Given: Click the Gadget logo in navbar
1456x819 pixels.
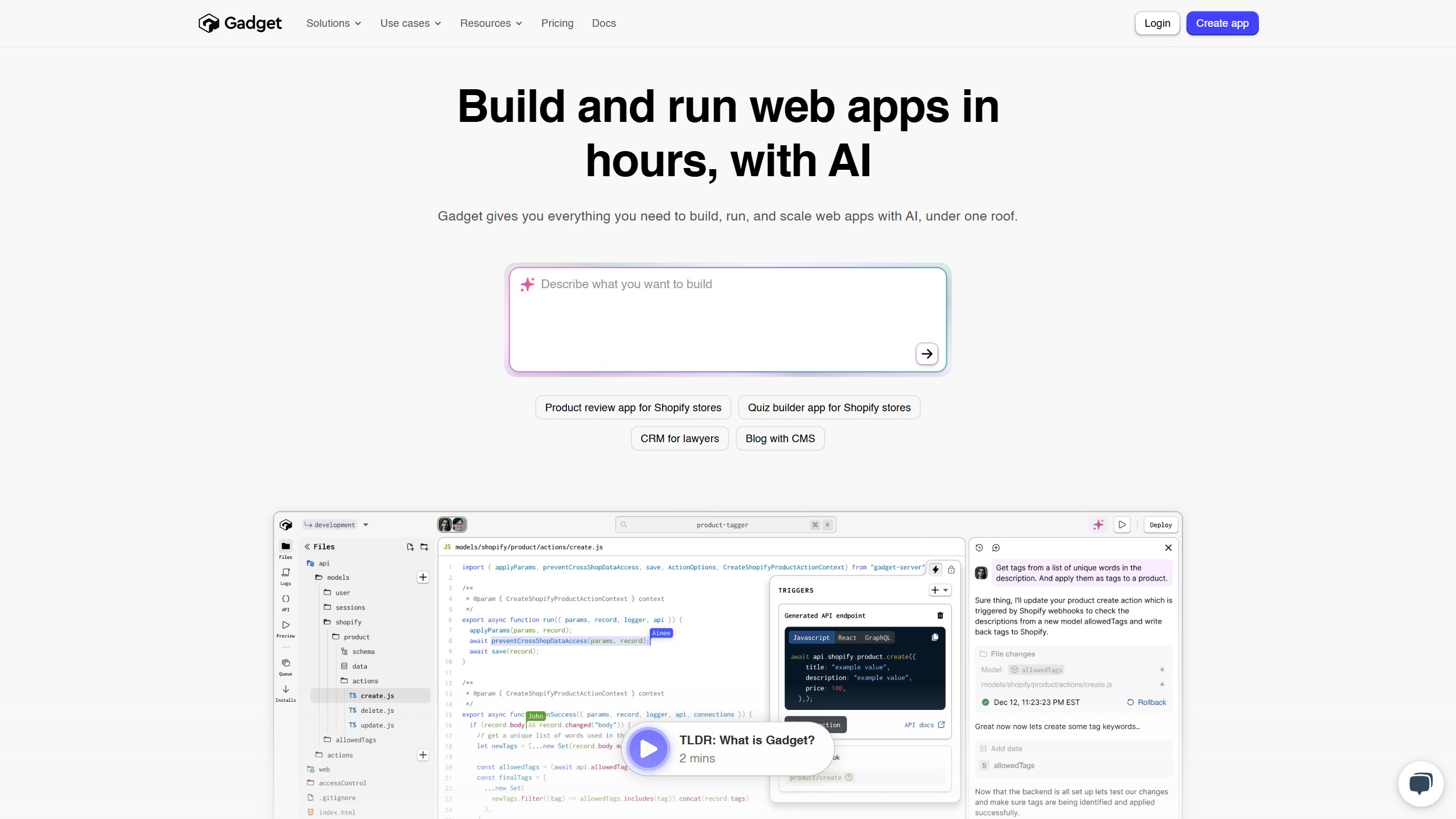Looking at the screenshot, I should tap(240, 23).
